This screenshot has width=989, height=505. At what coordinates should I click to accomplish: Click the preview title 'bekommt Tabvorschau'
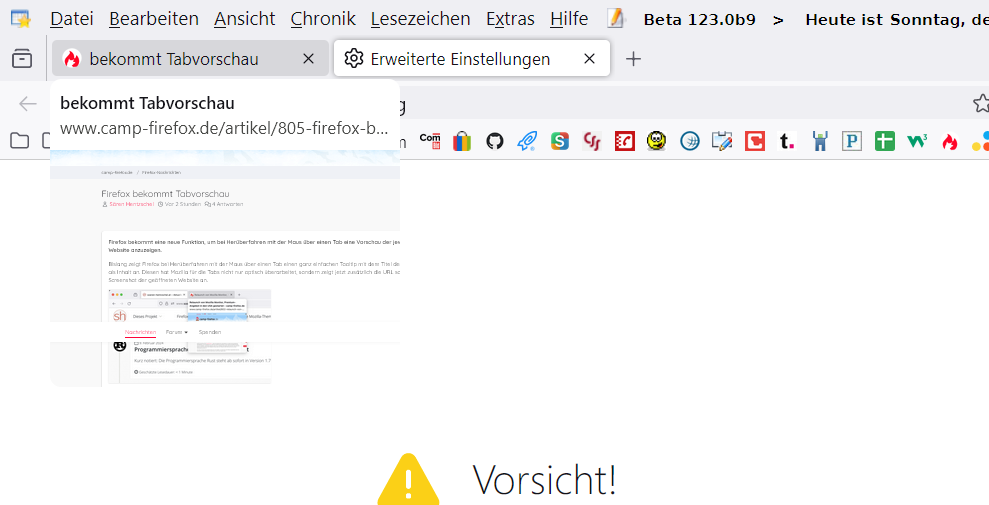point(148,103)
